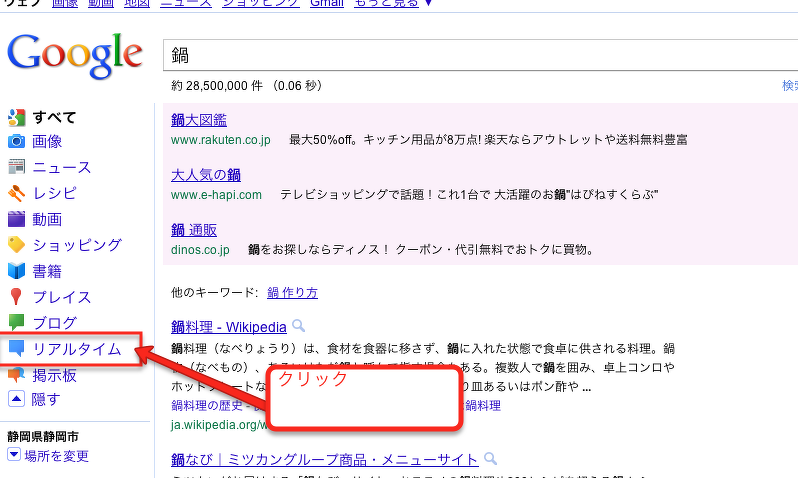Click the すべて multicolor icon
798x478 pixels.
16,118
